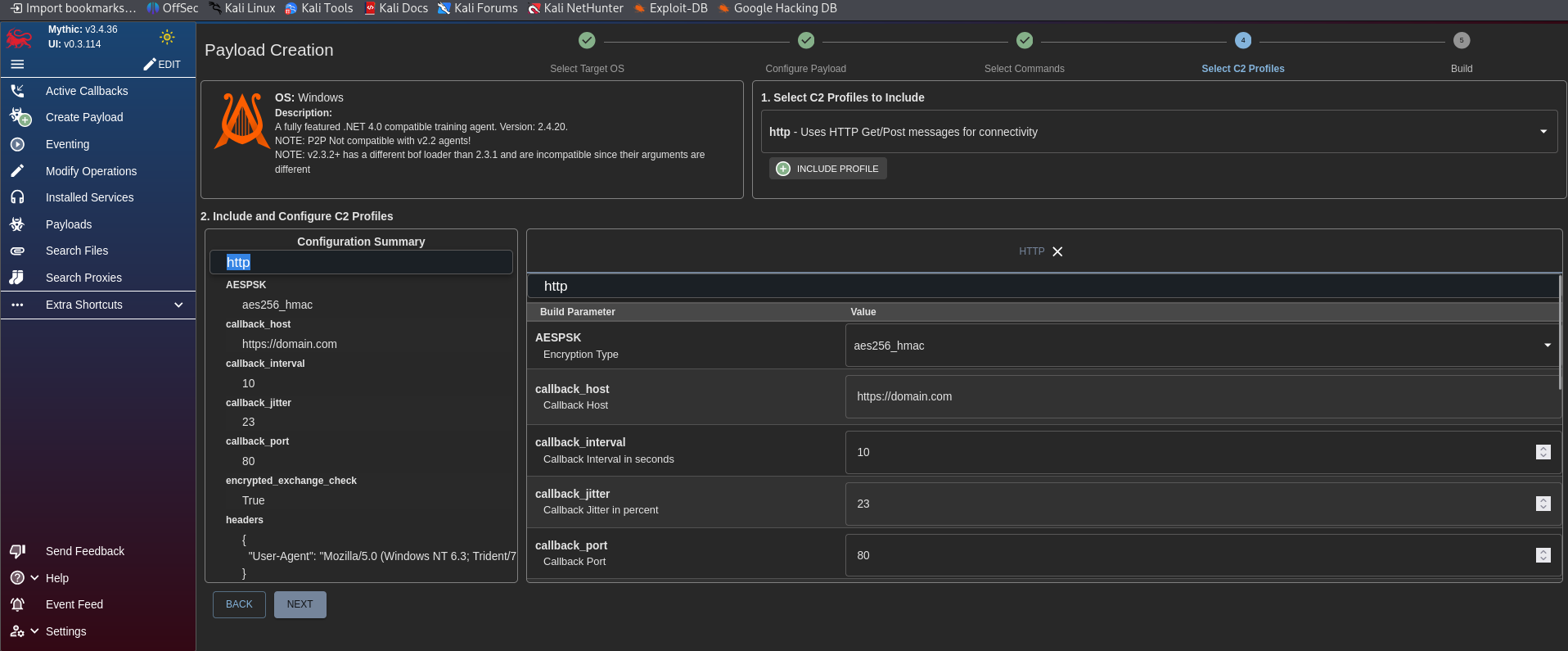Click the INCLUDE PROFILE button

828,169
